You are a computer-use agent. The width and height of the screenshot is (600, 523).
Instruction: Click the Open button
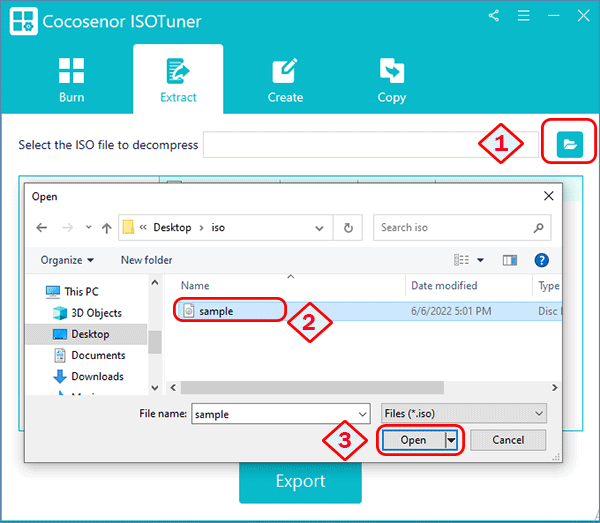[x=413, y=440]
